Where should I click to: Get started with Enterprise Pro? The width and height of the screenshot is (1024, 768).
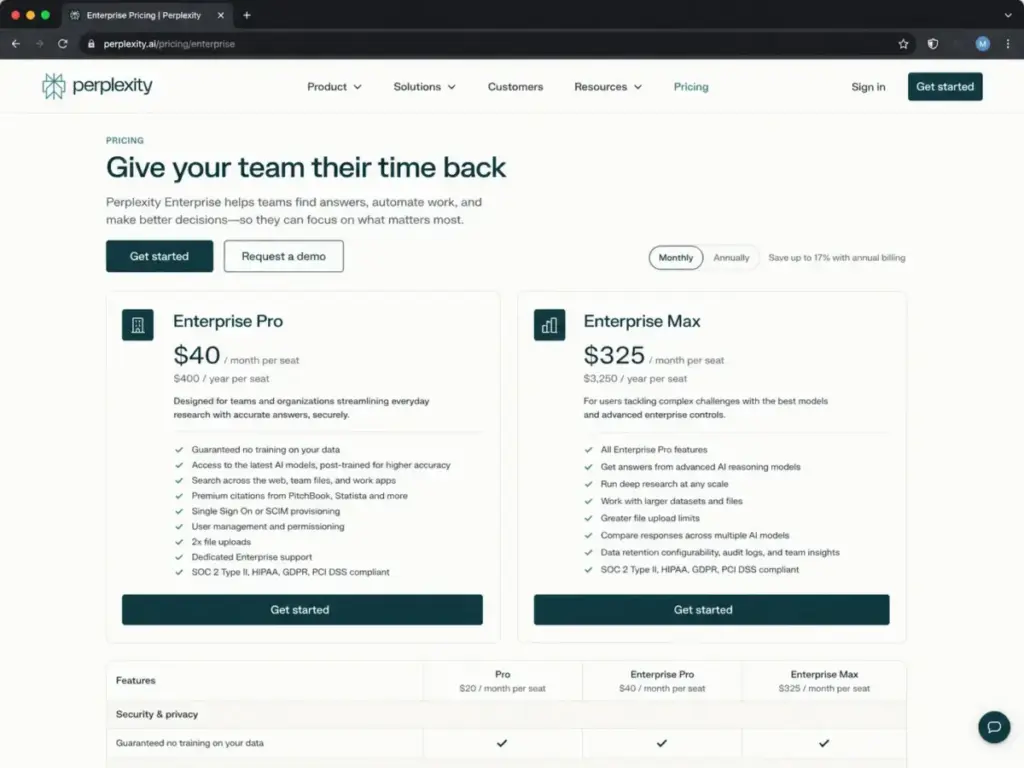pyautogui.click(x=302, y=609)
